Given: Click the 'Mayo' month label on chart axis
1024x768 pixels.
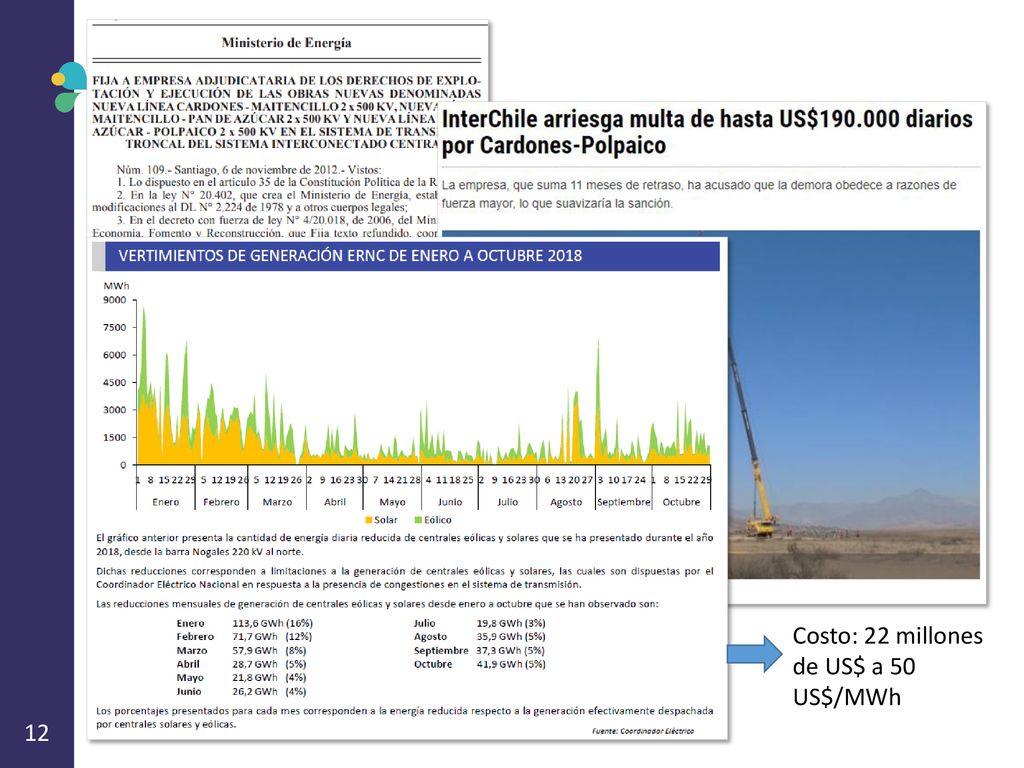Looking at the screenshot, I should click(x=392, y=502).
